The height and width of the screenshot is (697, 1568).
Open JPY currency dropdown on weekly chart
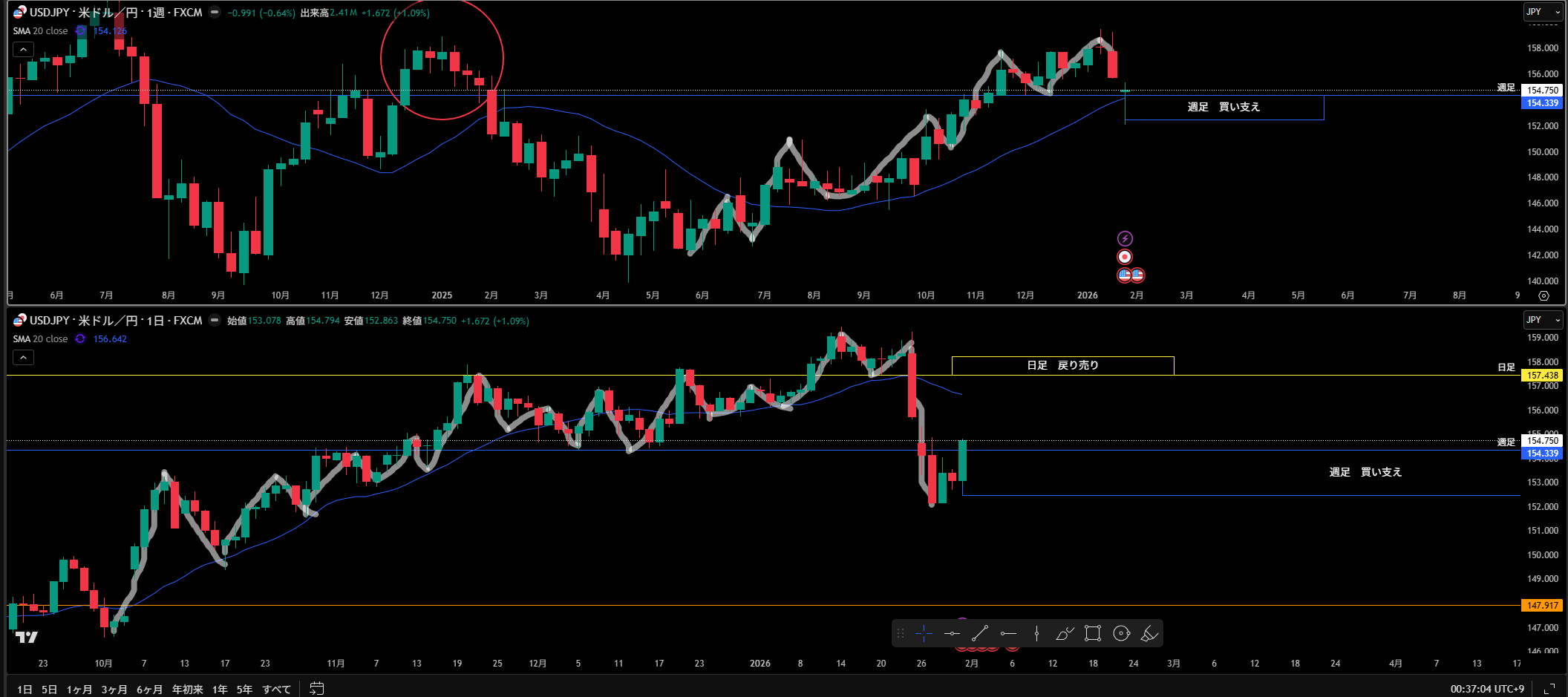click(x=1542, y=12)
